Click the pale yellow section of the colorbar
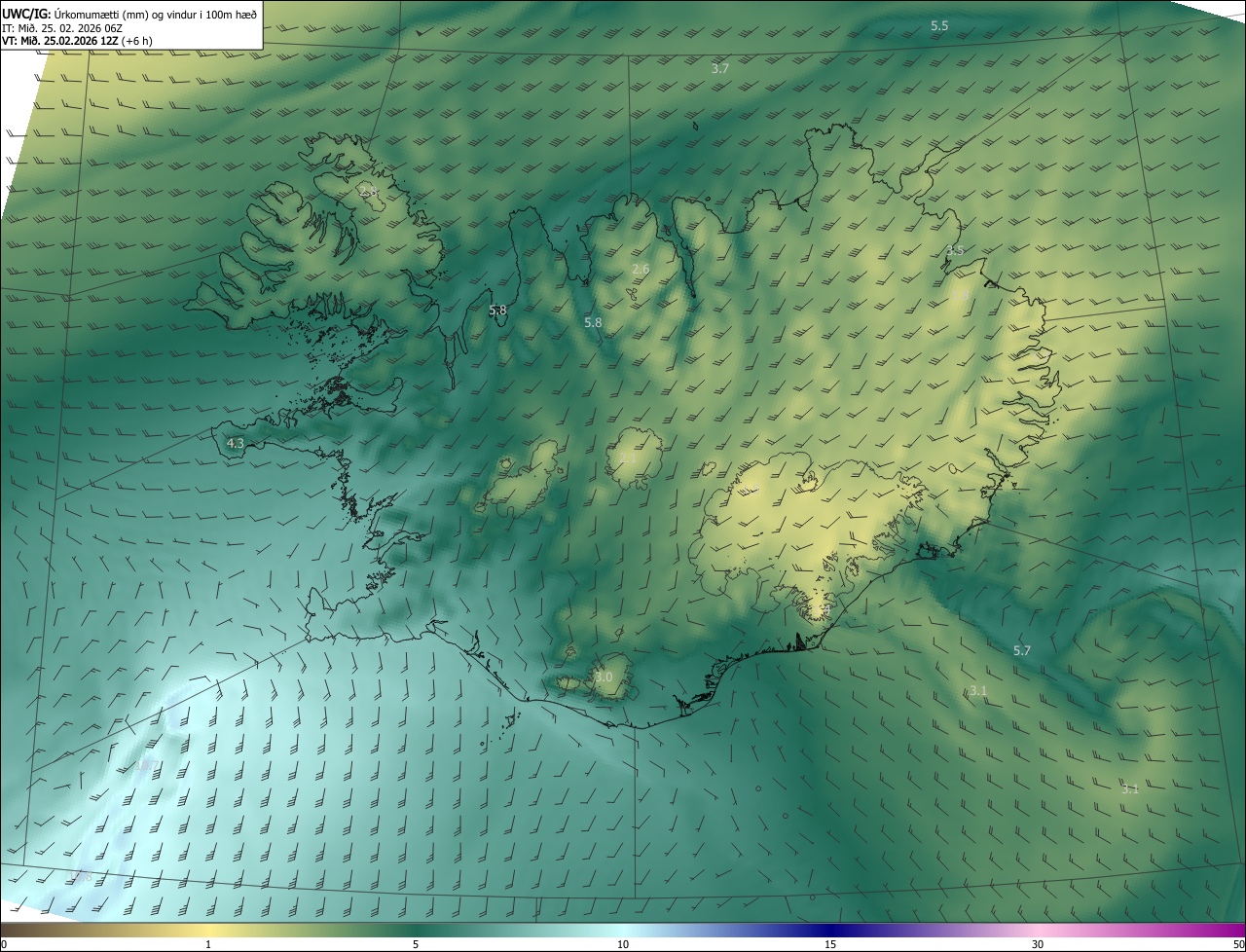 [208, 931]
